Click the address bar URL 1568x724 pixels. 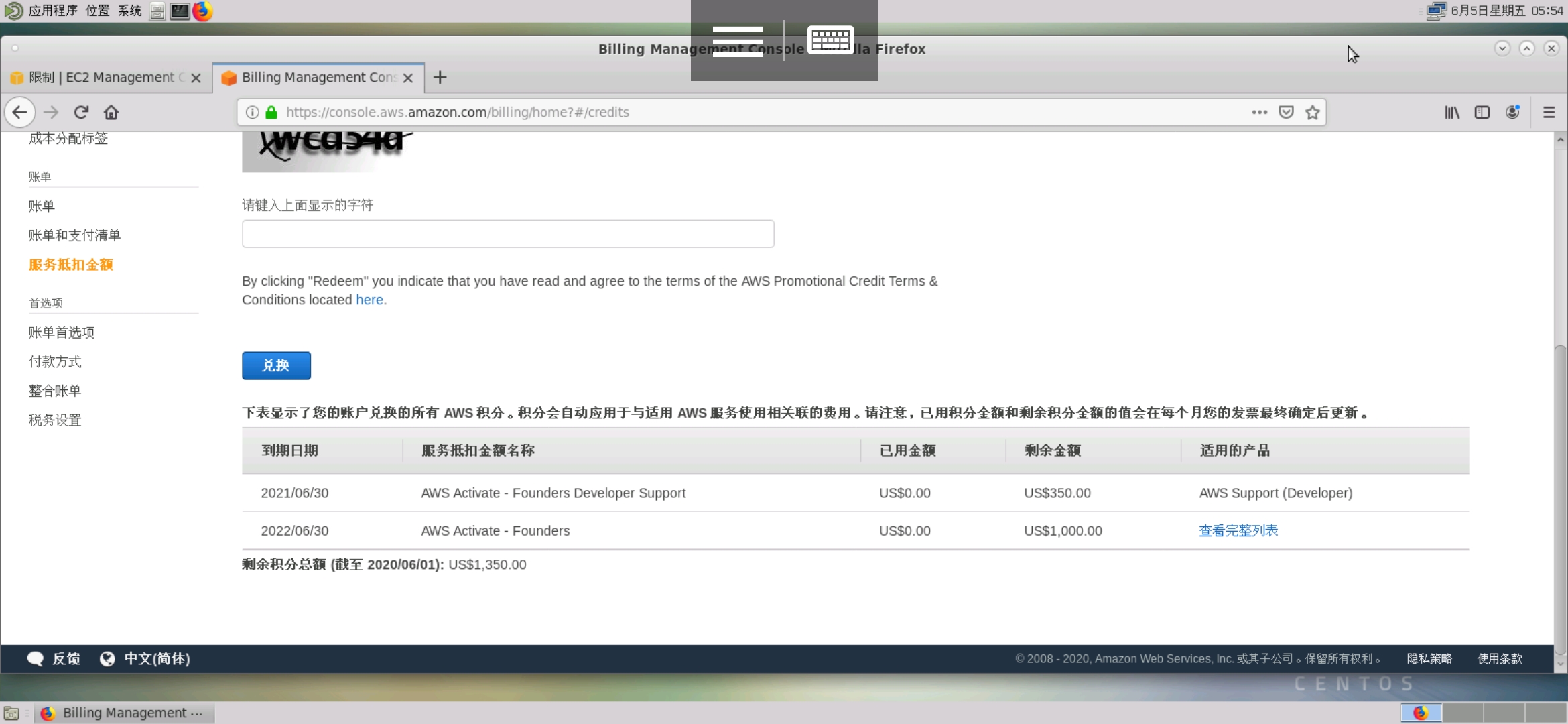point(458,112)
